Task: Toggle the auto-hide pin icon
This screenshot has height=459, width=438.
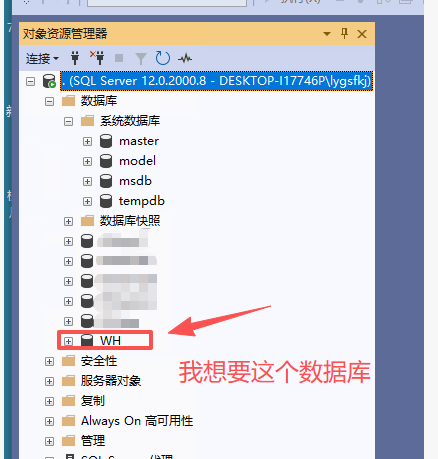Action: tap(344, 34)
